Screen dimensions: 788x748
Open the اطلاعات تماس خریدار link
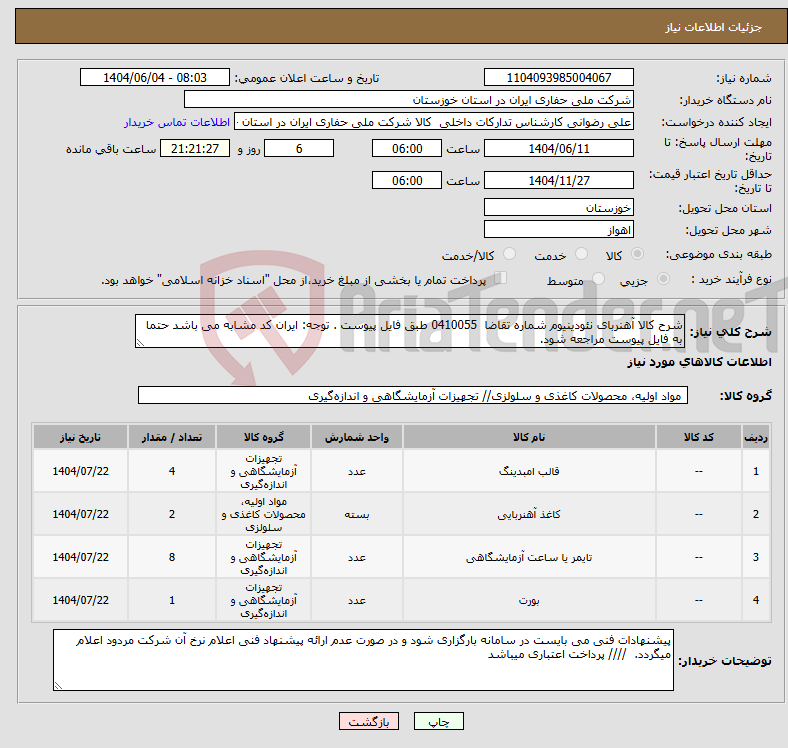coord(177,122)
